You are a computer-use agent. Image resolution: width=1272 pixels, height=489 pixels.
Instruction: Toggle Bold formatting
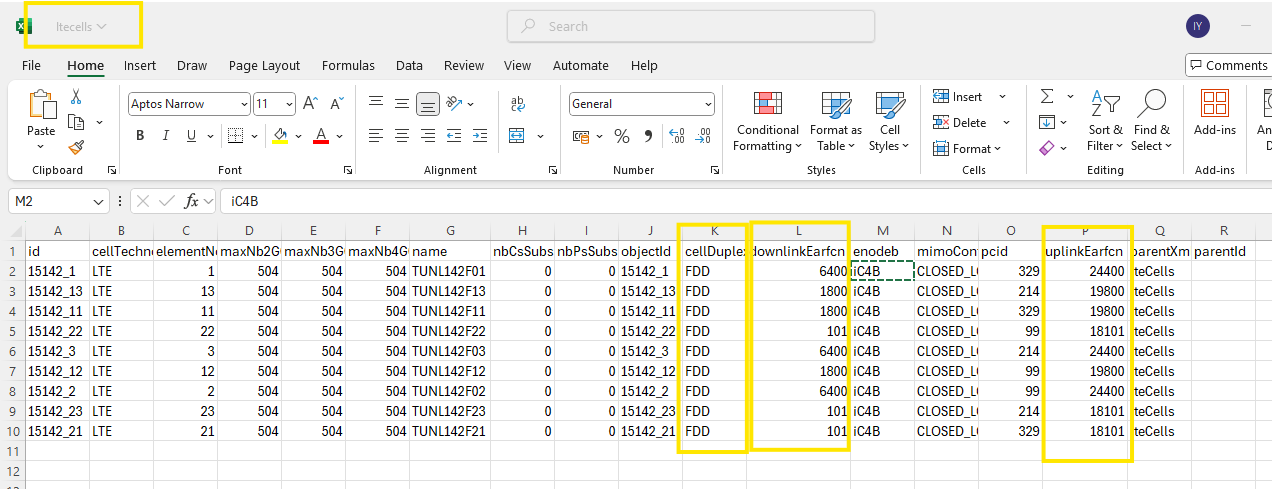coord(140,136)
